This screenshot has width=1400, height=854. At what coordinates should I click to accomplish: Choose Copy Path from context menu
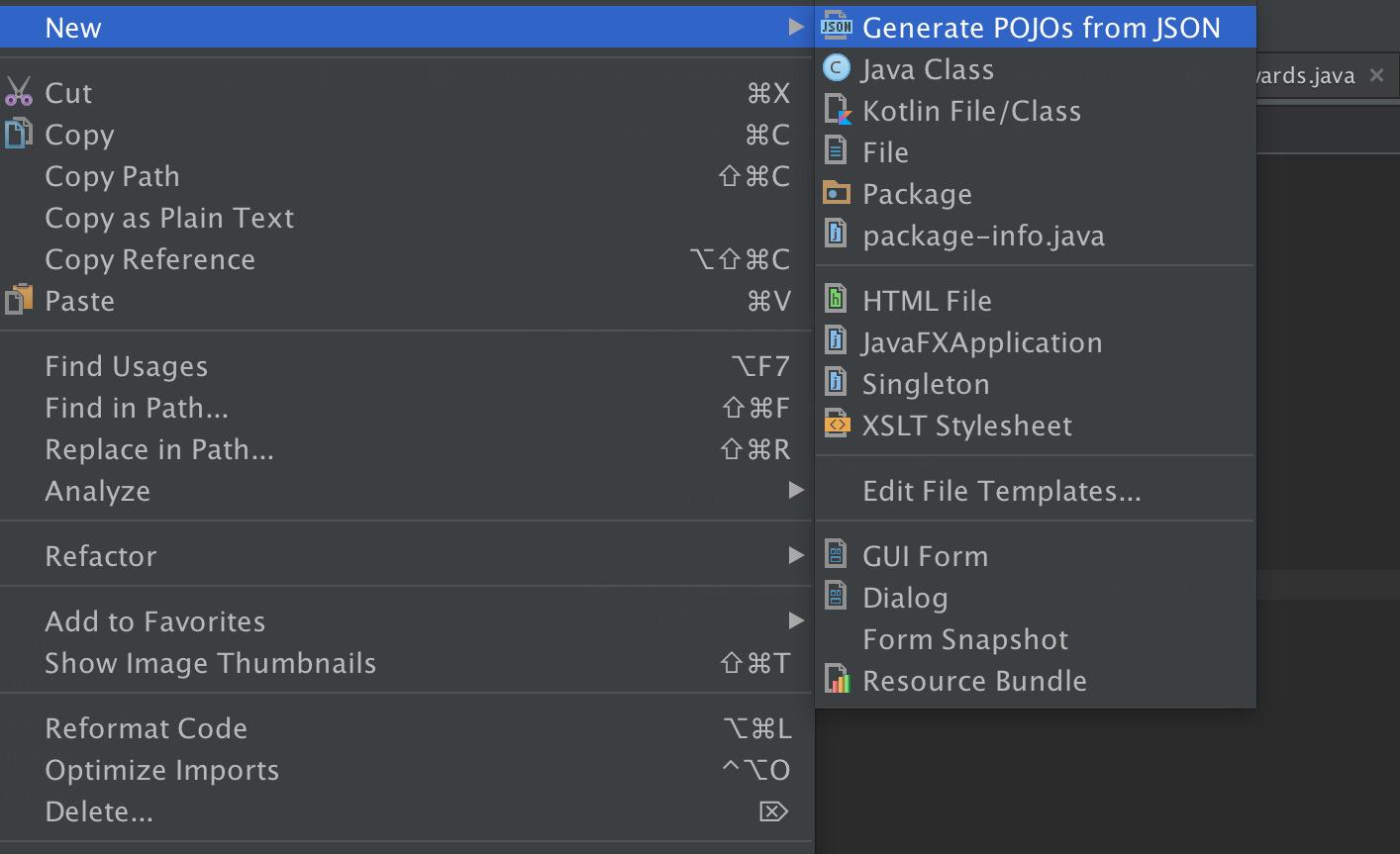[x=113, y=176]
